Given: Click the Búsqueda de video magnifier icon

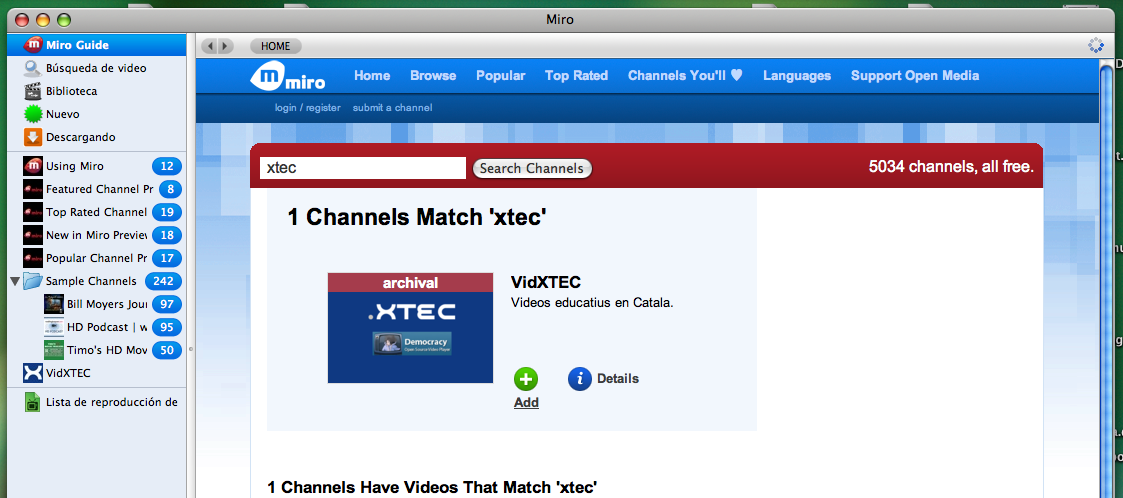Looking at the screenshot, I should (33, 68).
